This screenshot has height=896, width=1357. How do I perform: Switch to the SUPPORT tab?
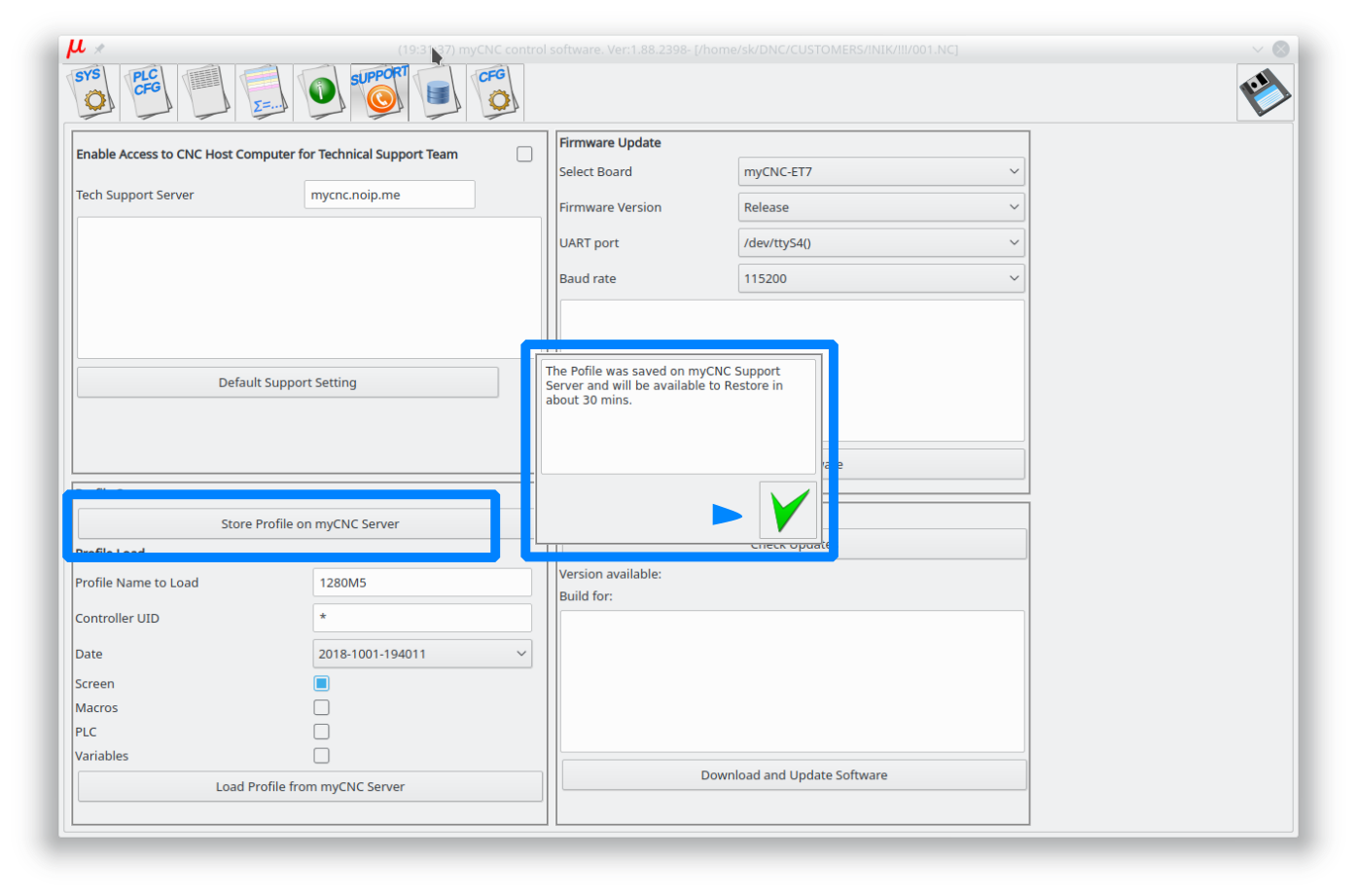[x=379, y=92]
